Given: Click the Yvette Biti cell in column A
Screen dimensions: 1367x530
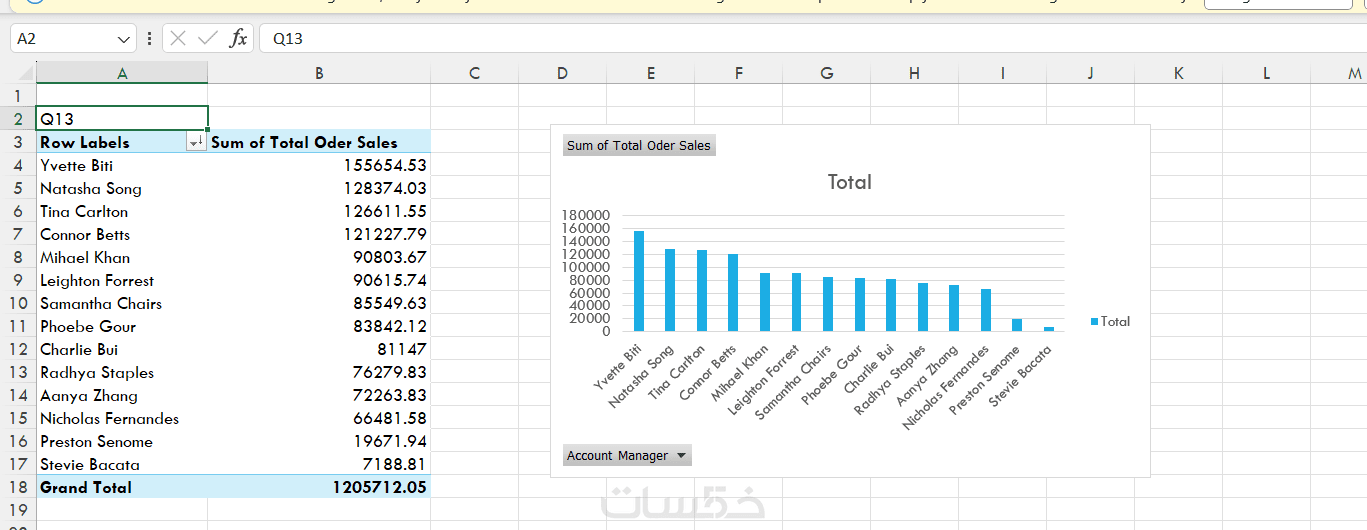Looking at the screenshot, I should click(x=122, y=165).
